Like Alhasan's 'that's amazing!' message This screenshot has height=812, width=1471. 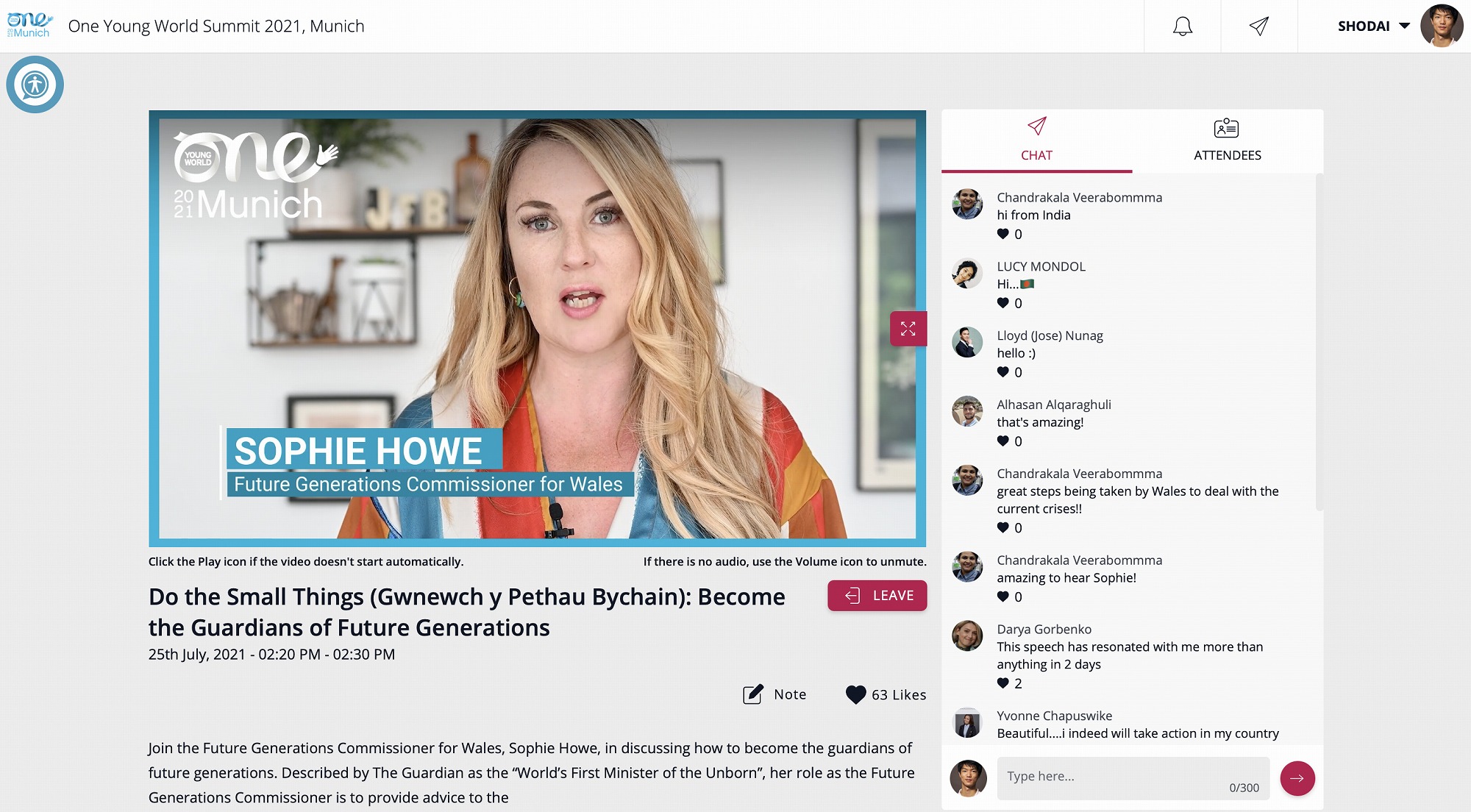pos(1002,441)
